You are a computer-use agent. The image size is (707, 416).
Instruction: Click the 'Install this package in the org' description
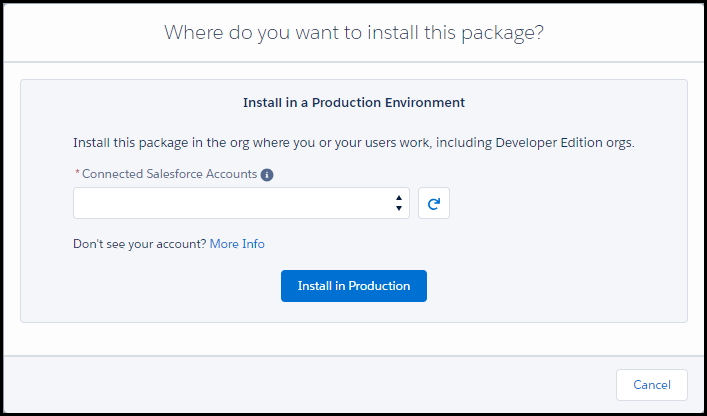click(354, 143)
